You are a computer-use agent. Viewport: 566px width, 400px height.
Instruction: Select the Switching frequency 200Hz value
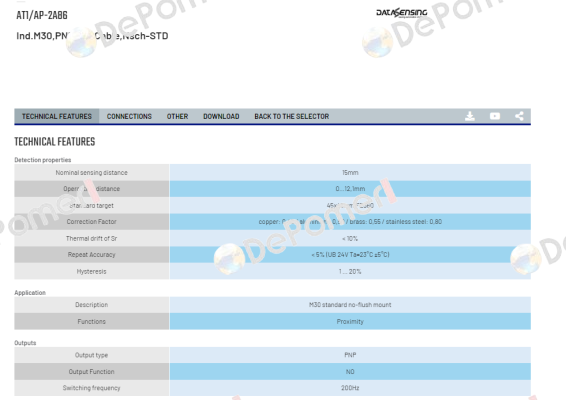tap(350, 388)
